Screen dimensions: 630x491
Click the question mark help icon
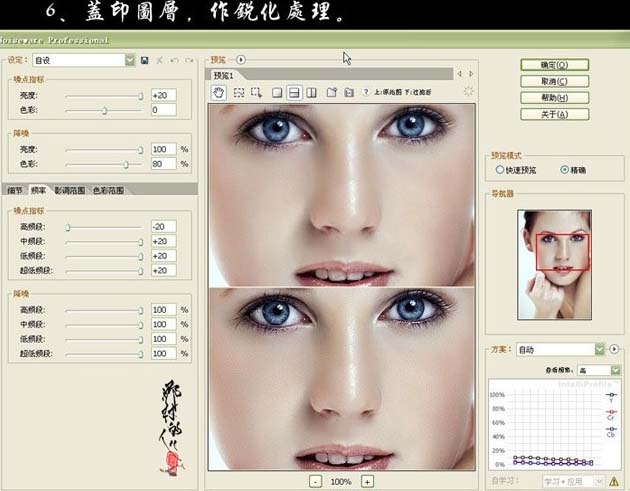pos(365,92)
